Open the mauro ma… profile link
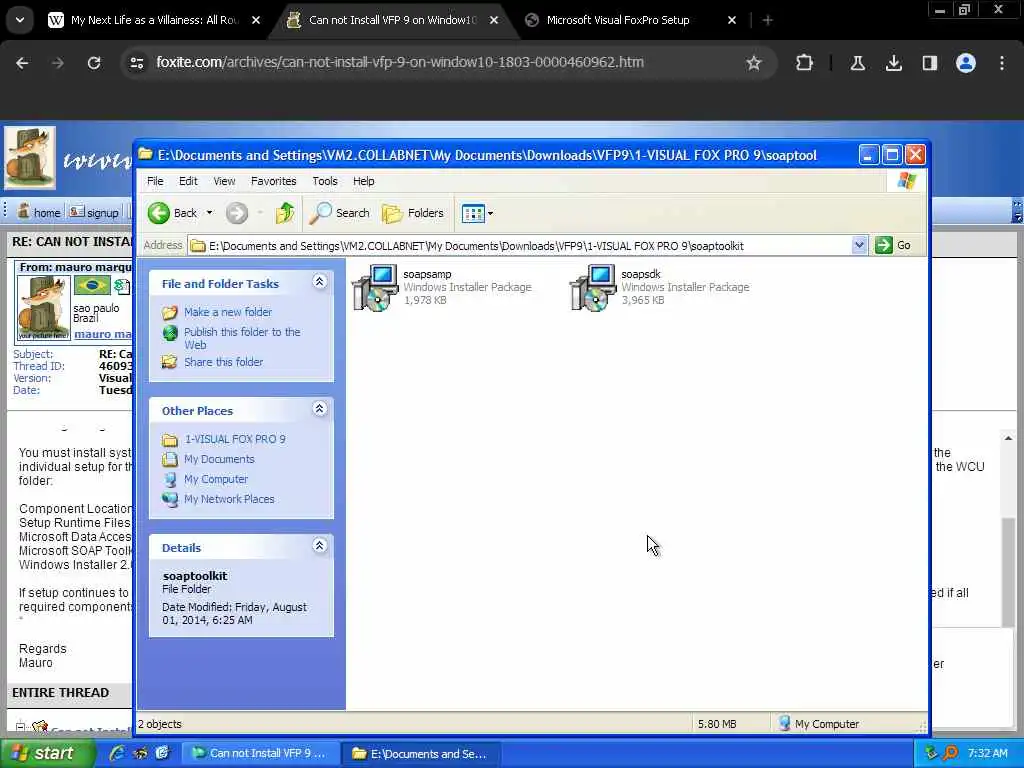Image resolution: width=1024 pixels, height=768 pixels. click(x=103, y=334)
